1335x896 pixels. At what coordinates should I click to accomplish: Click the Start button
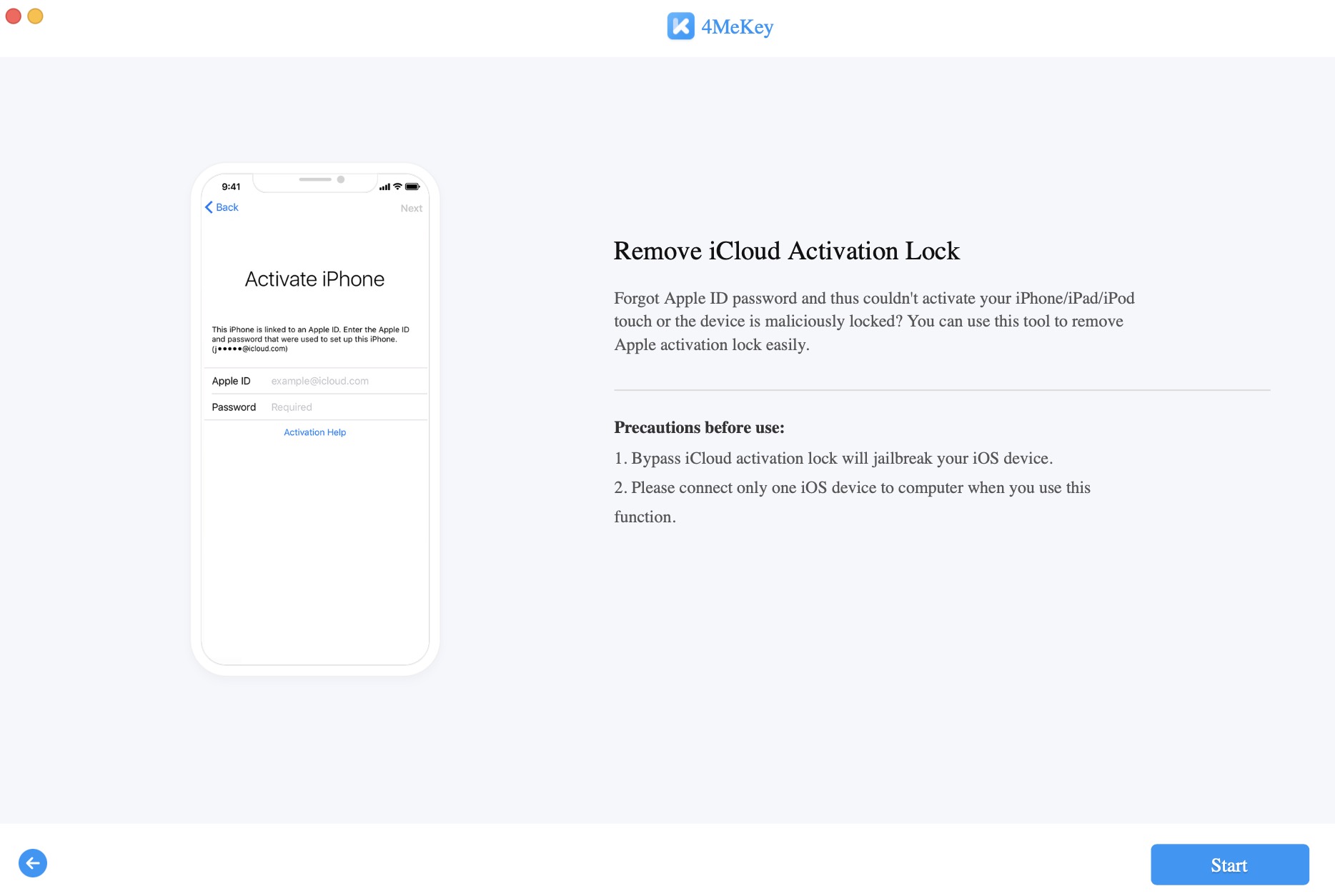click(1229, 865)
